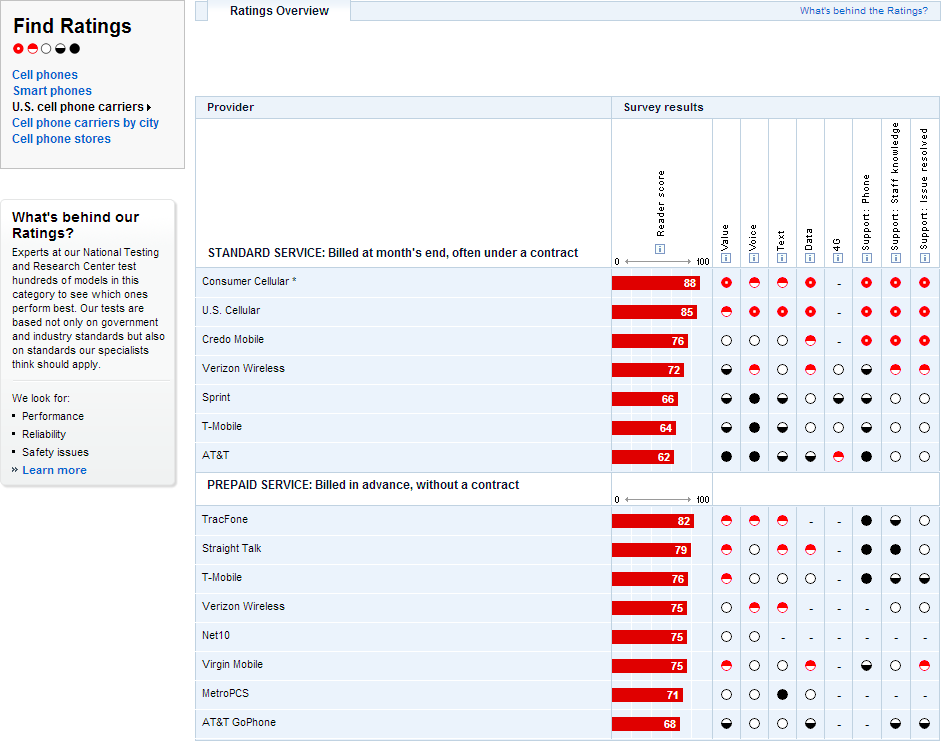Follow the Learn more link
This screenshot has height=741, width=942.
[x=54, y=470]
